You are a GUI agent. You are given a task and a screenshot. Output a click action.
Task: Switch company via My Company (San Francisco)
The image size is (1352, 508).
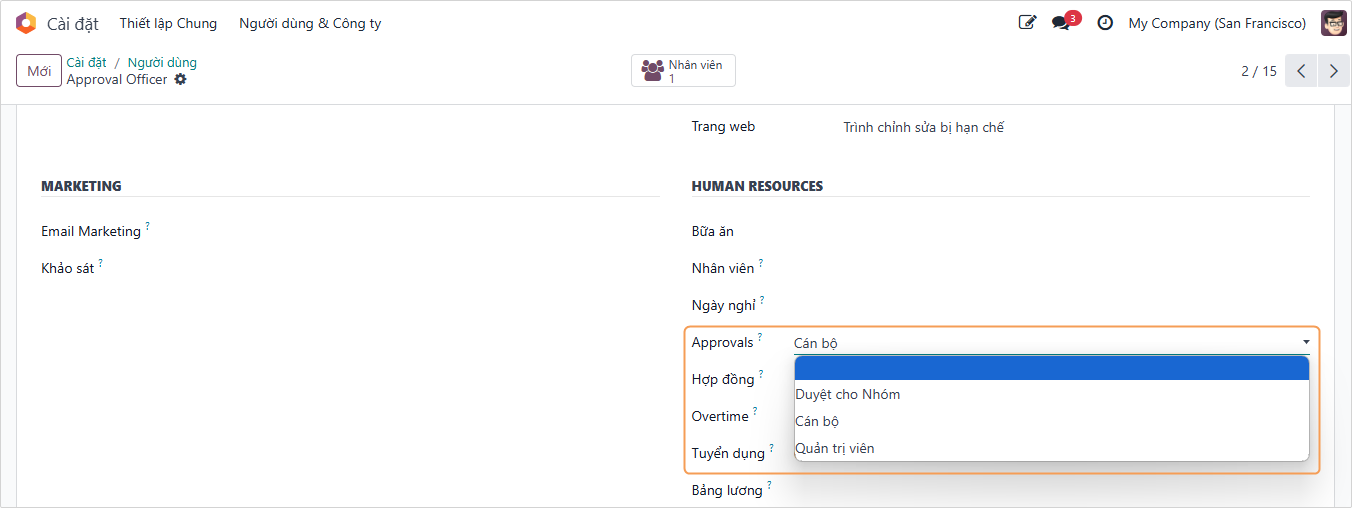click(x=1217, y=23)
